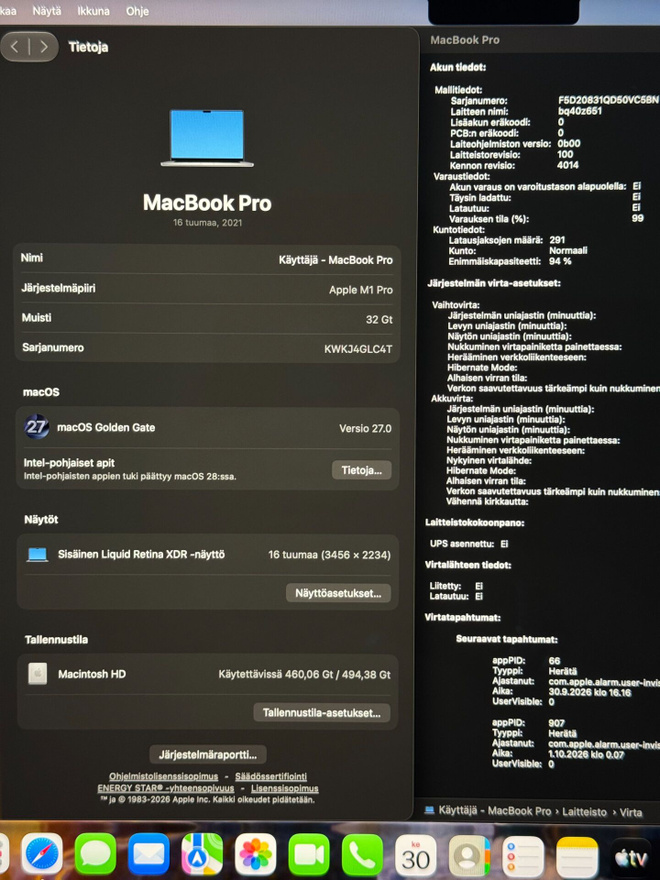Click macOS Golden Gate label

[x=106, y=427]
